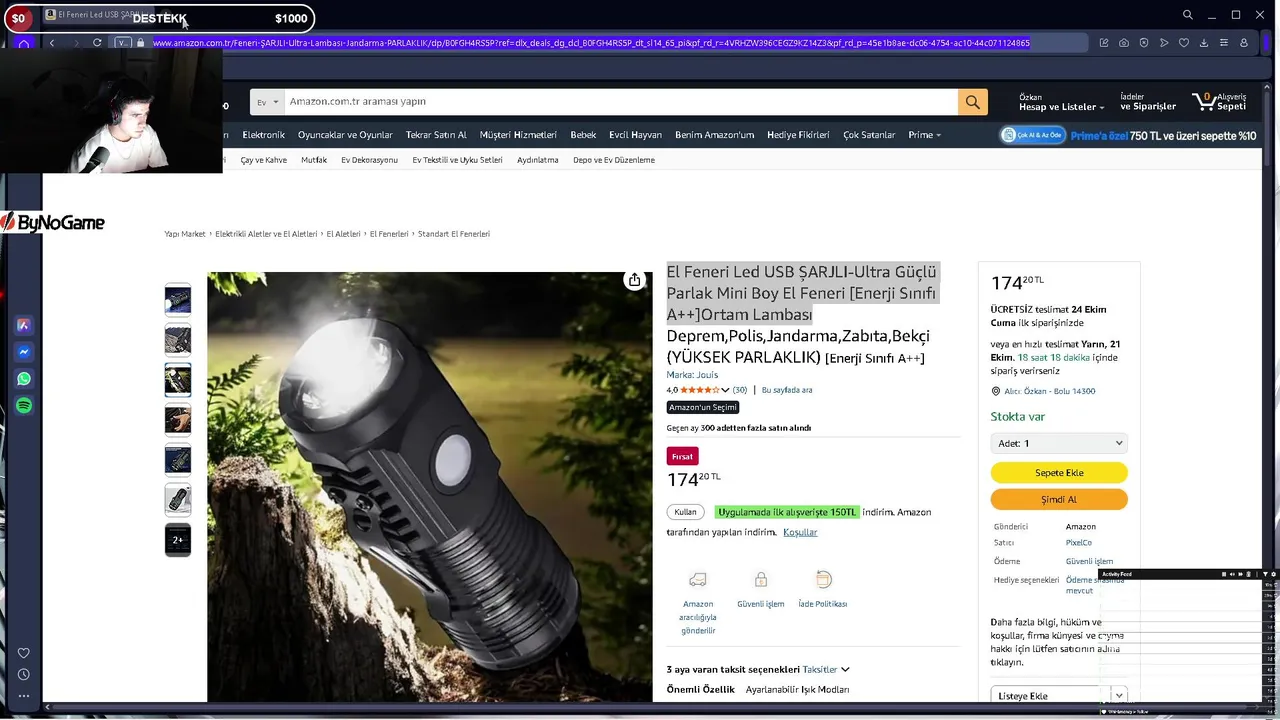Select the 2+ more images thumbnail
The height and width of the screenshot is (720, 1280).
(x=178, y=540)
